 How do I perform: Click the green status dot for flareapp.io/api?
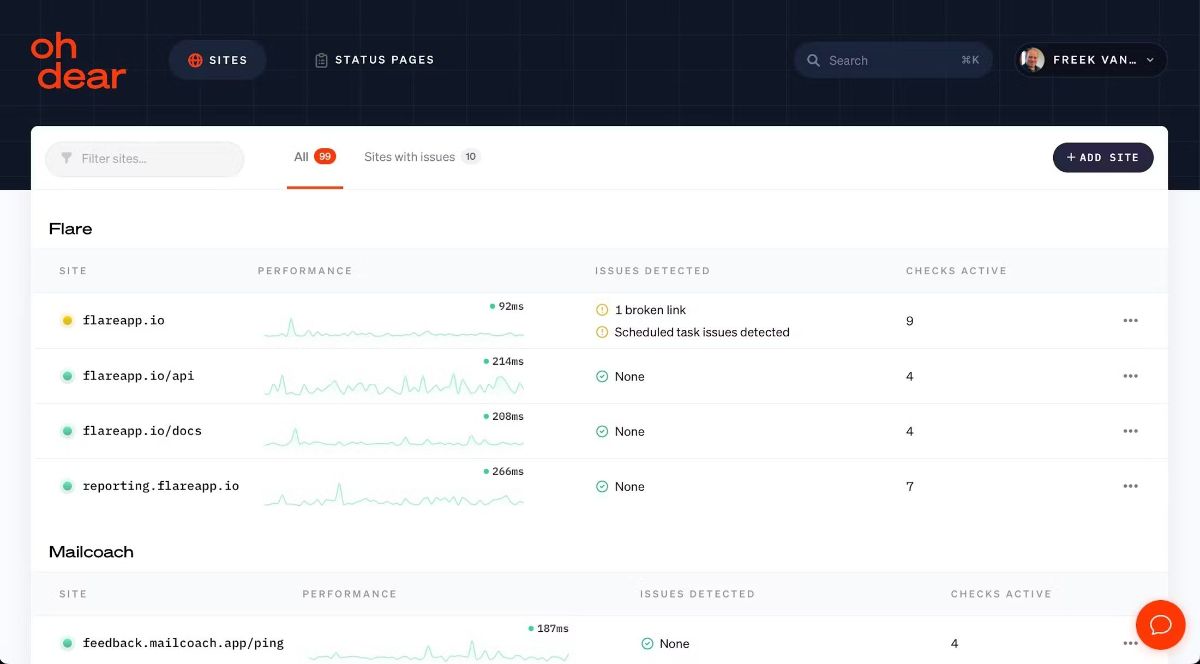[67, 376]
